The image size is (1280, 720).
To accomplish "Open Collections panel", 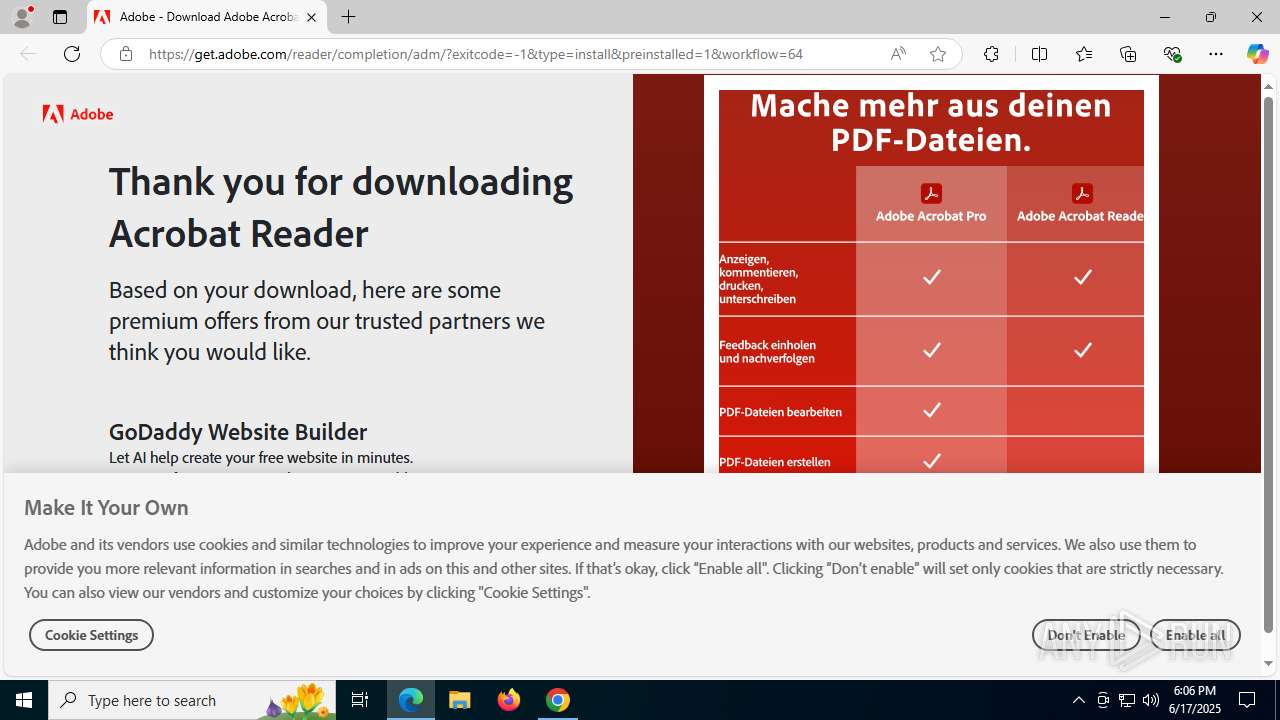I will pos(1128,54).
